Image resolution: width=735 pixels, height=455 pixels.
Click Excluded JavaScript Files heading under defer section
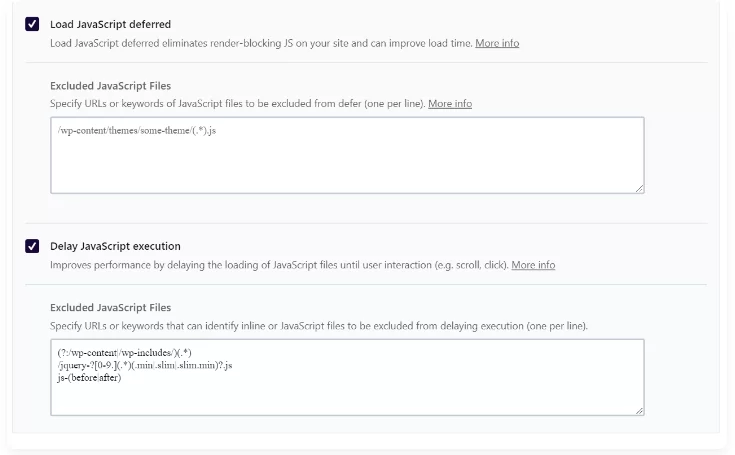111,86
